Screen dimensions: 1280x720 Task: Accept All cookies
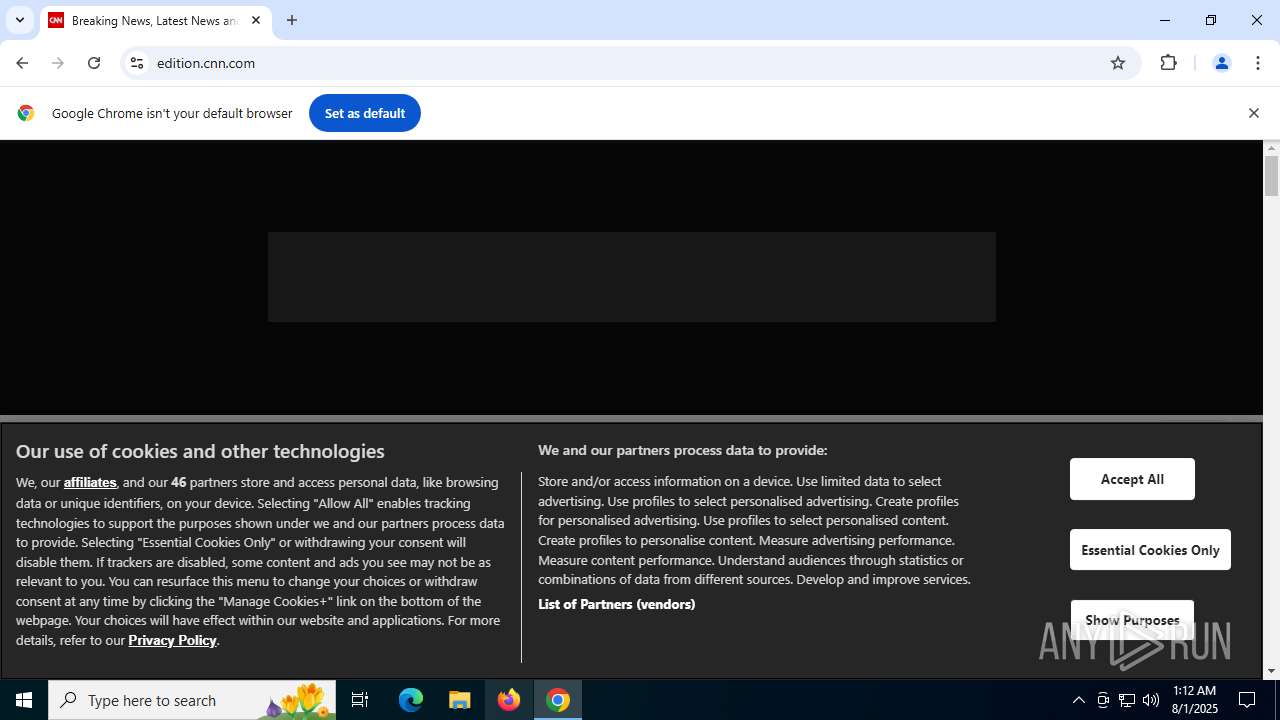click(1132, 479)
